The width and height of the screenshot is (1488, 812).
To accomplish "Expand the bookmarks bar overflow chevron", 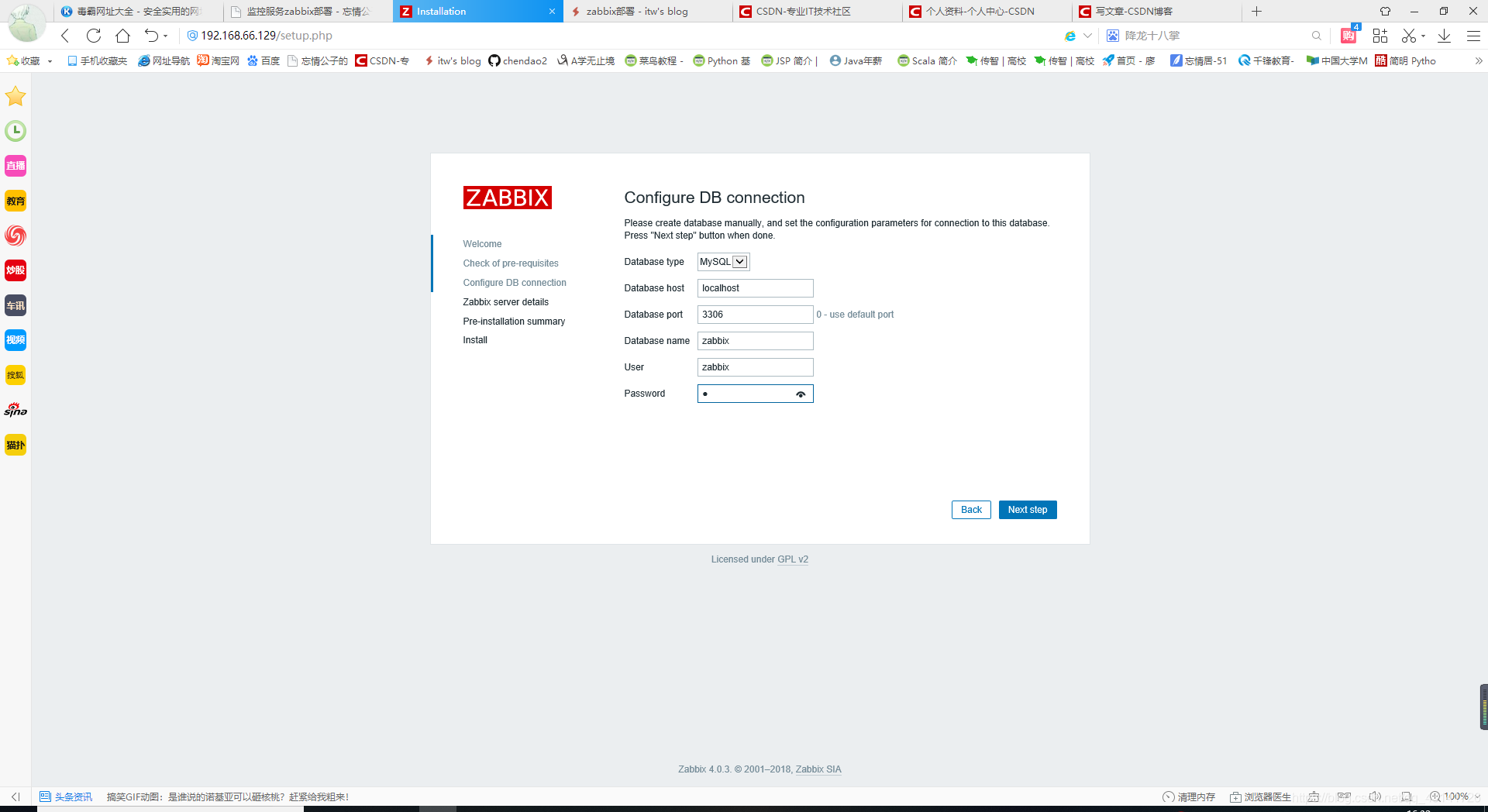I will pyautogui.click(x=1479, y=61).
